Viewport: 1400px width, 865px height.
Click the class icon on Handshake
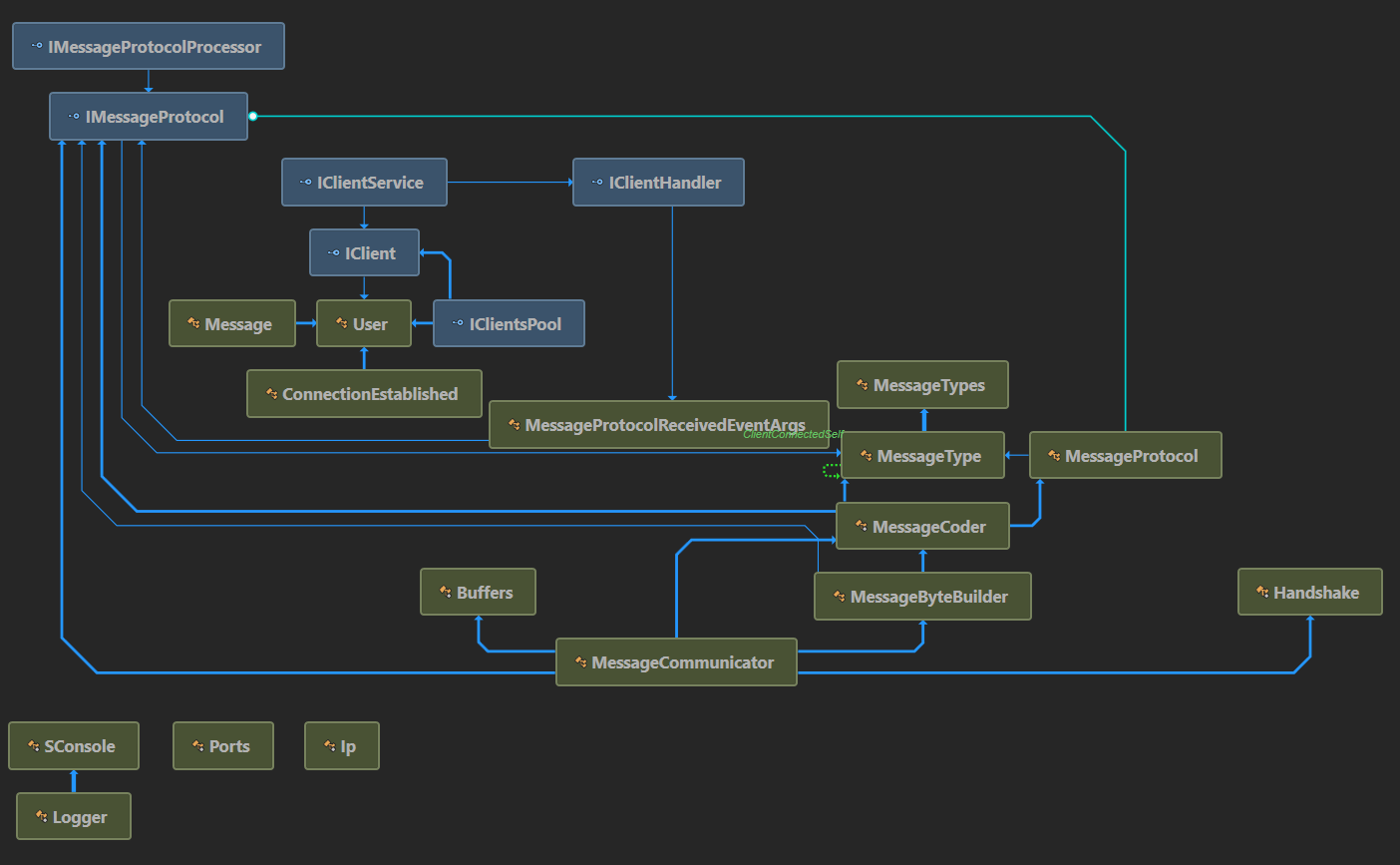1262,592
